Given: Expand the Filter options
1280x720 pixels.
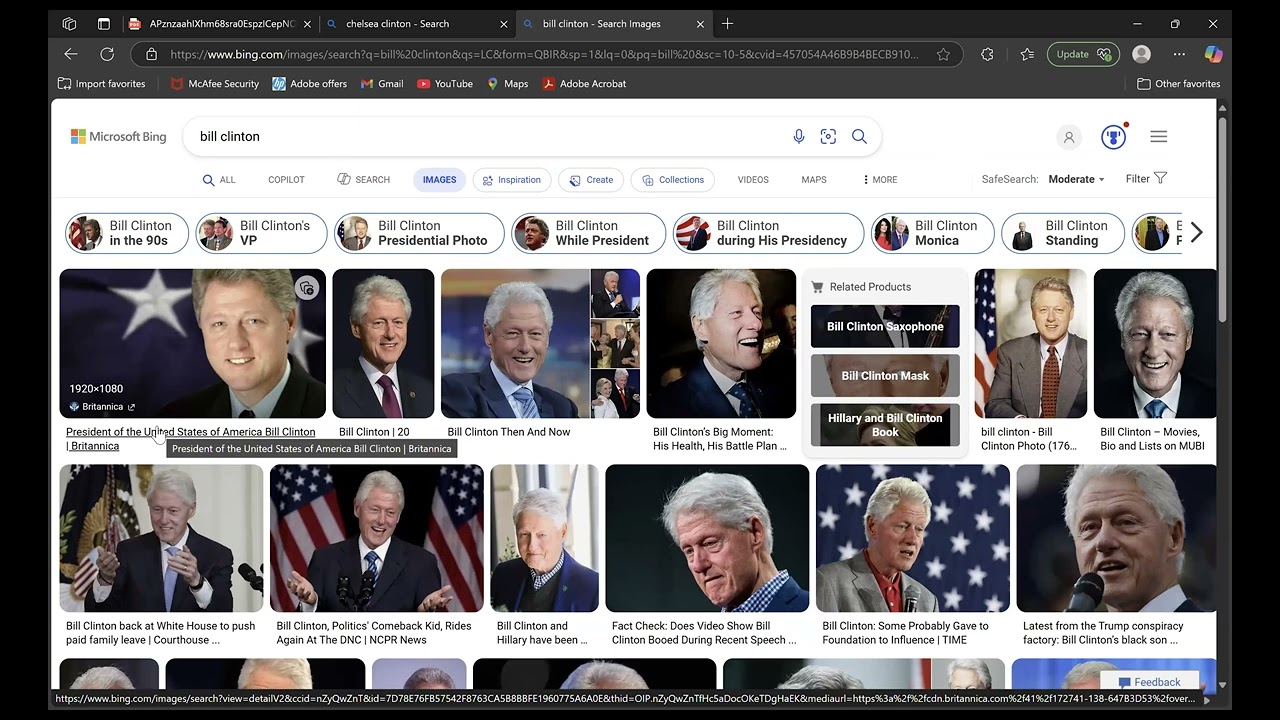Looking at the screenshot, I should 1146,178.
